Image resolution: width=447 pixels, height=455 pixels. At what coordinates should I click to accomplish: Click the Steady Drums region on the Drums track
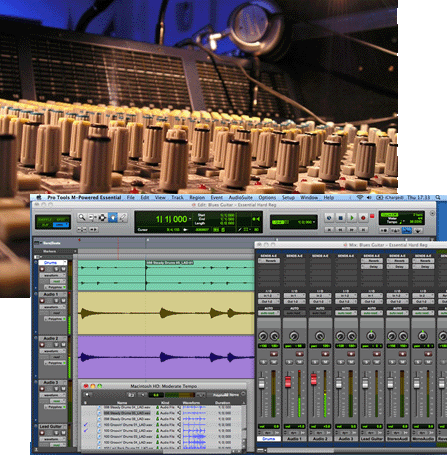tap(200, 275)
